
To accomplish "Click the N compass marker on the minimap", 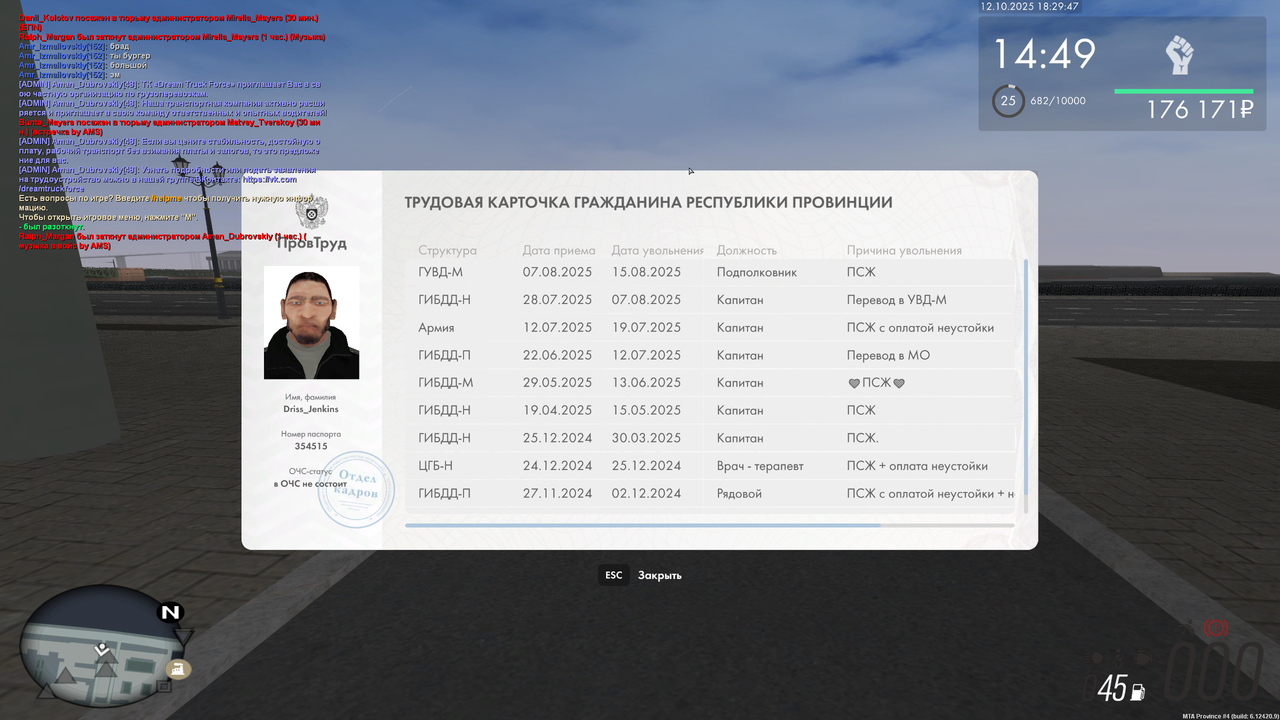I will point(170,612).
